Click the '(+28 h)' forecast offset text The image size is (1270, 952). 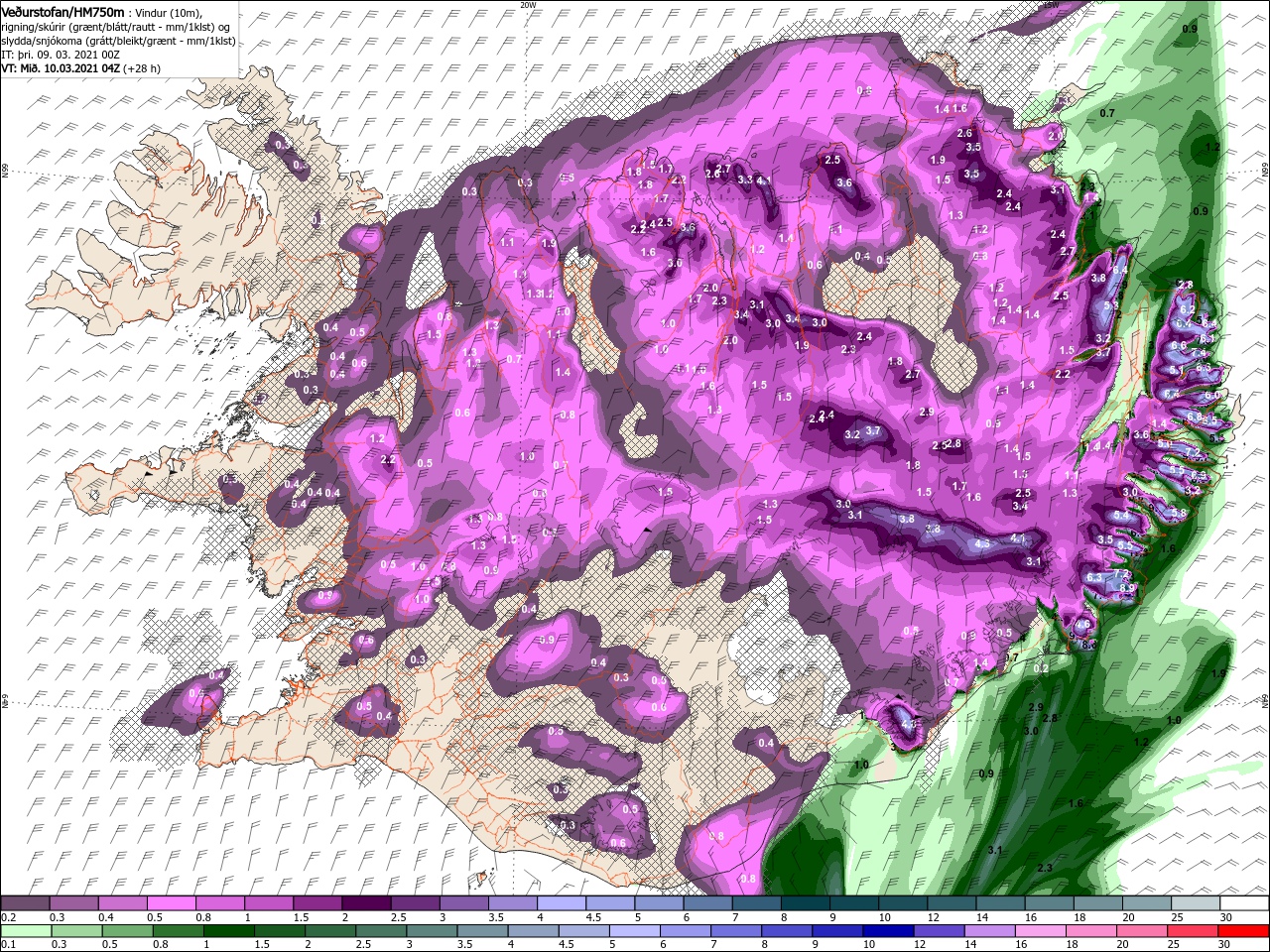click(x=143, y=68)
